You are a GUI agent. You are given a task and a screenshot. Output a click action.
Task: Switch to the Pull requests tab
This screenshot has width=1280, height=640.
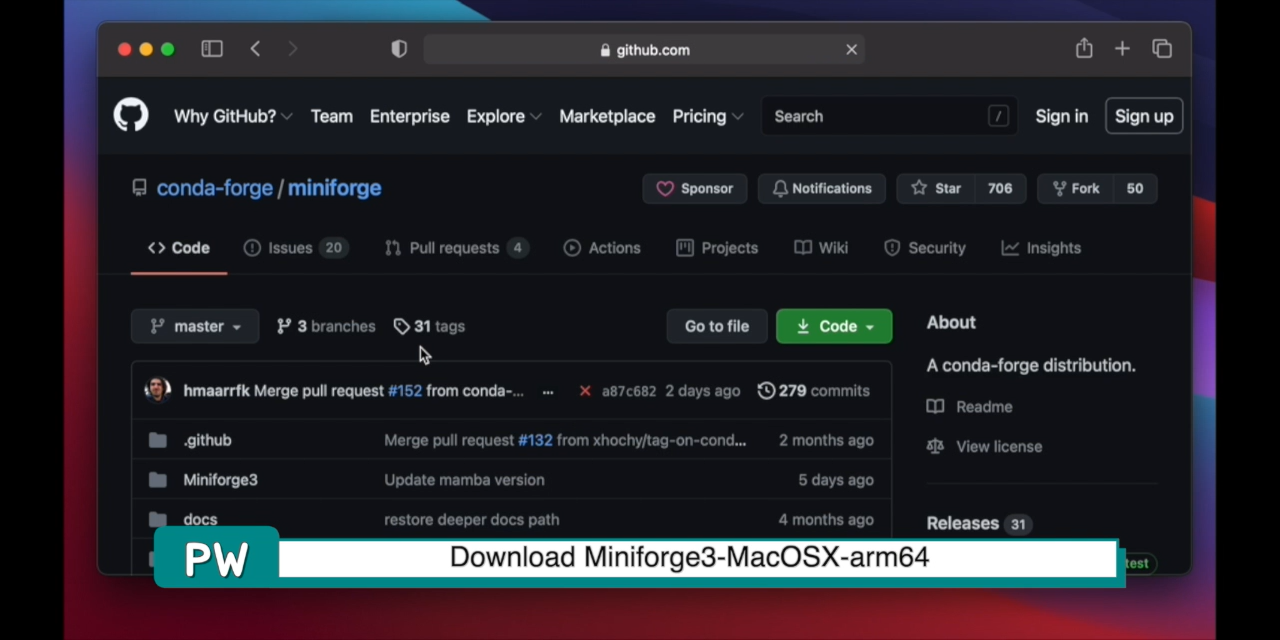(x=457, y=248)
